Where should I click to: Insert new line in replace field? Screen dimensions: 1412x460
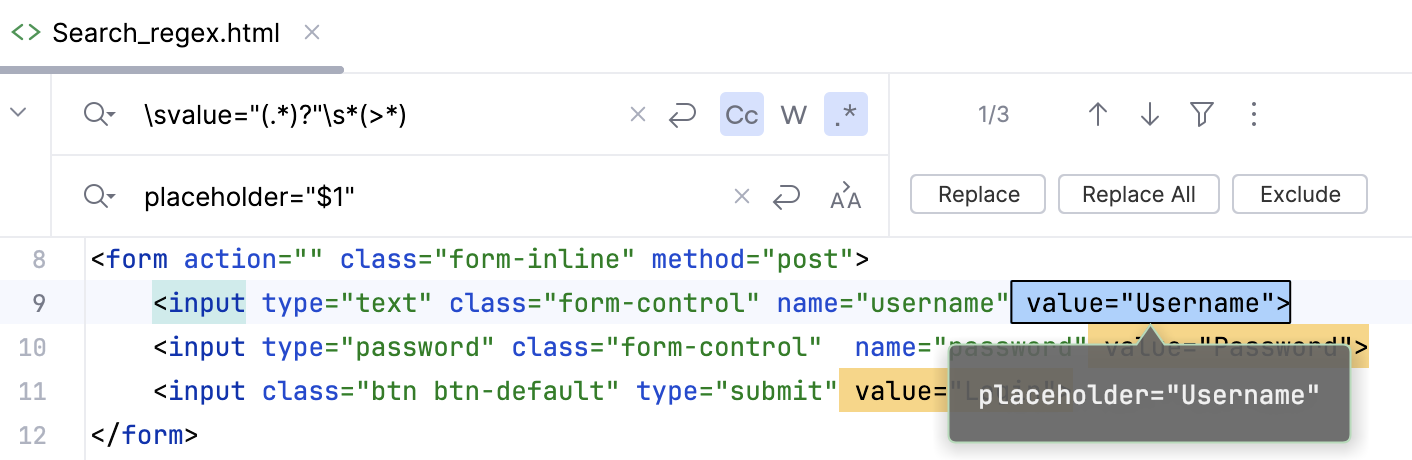(787, 197)
